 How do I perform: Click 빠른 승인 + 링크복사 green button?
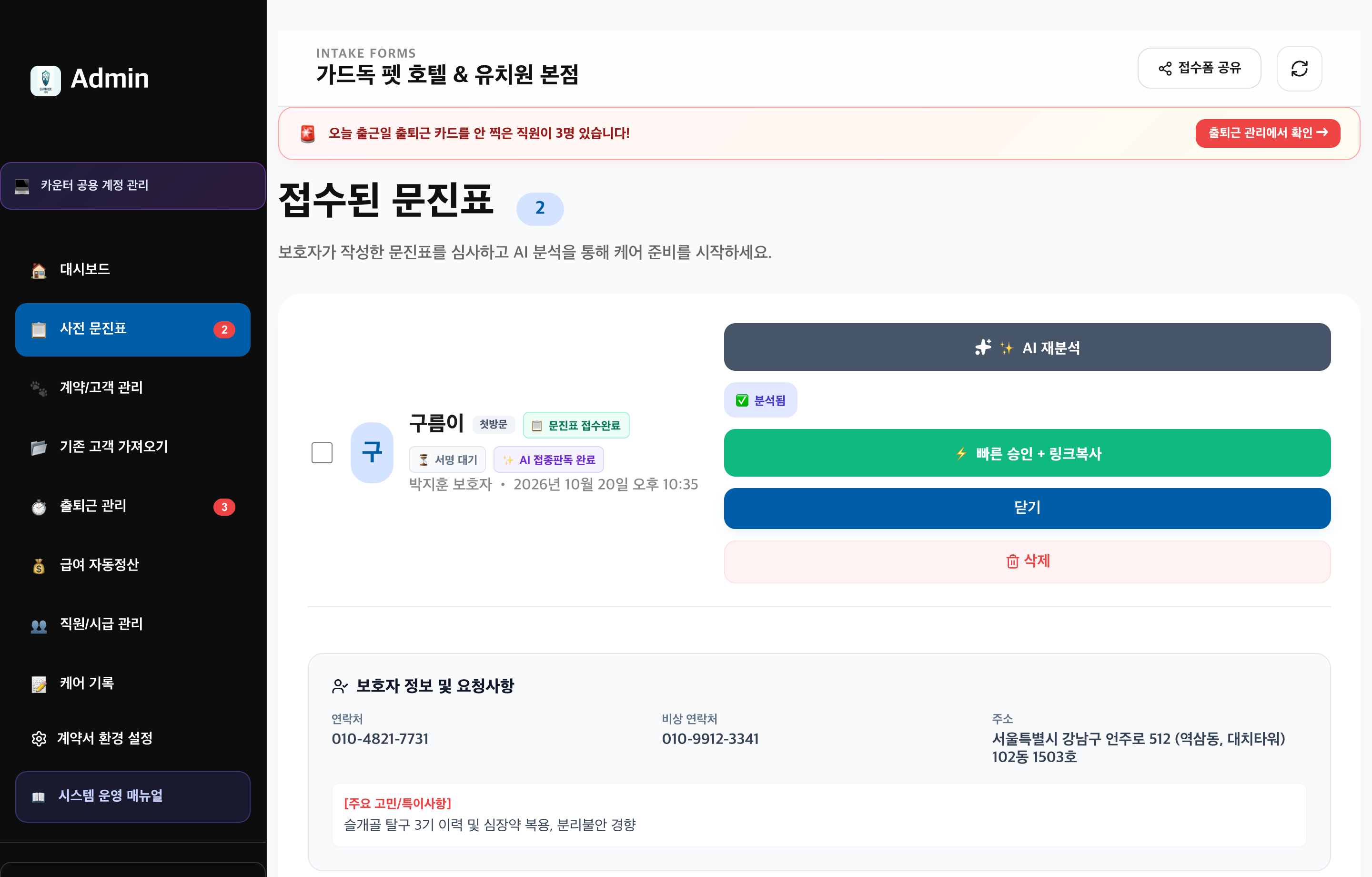pos(1027,453)
